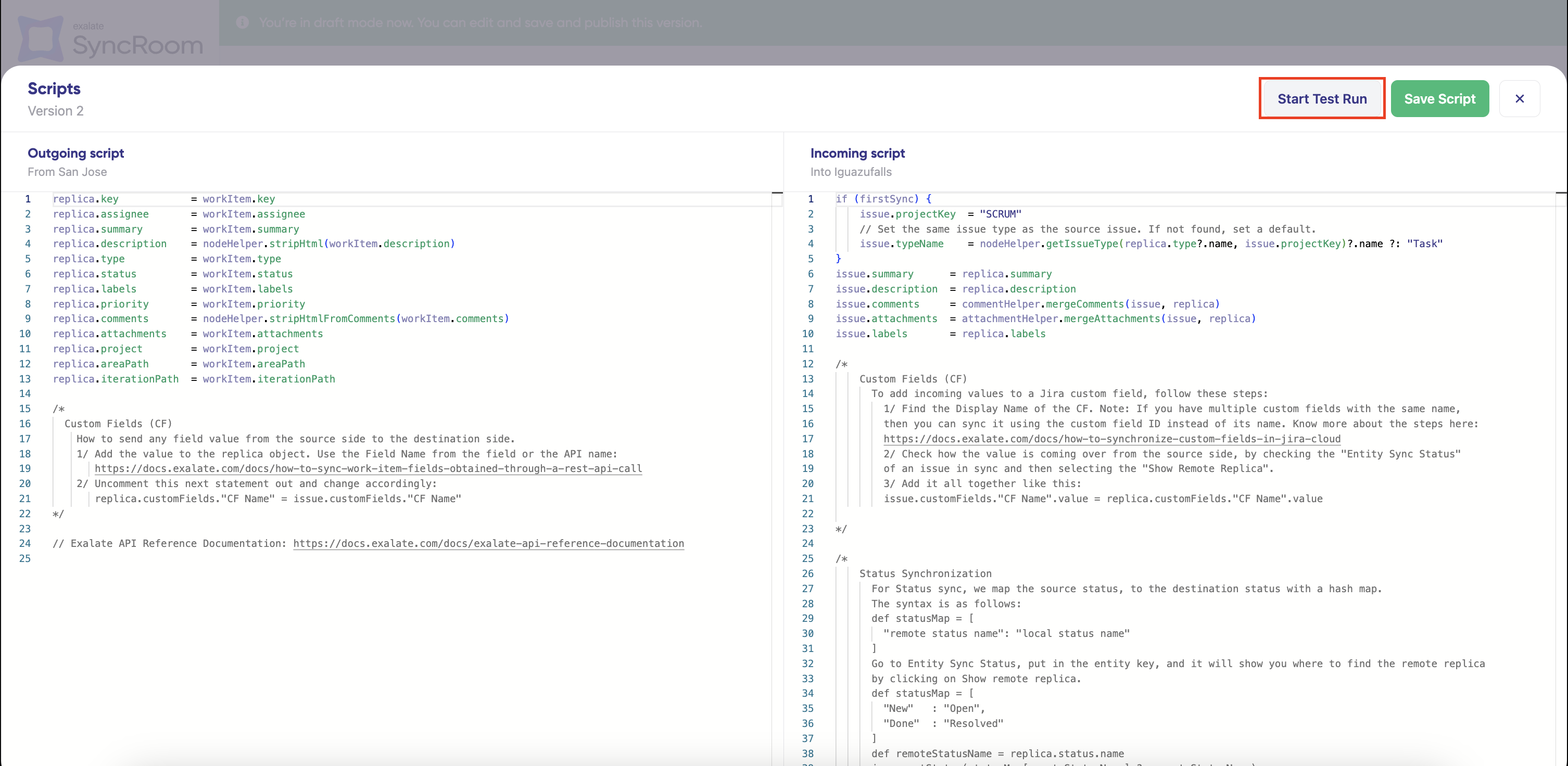Click outgoing script line 1 replica.key

click(85, 199)
